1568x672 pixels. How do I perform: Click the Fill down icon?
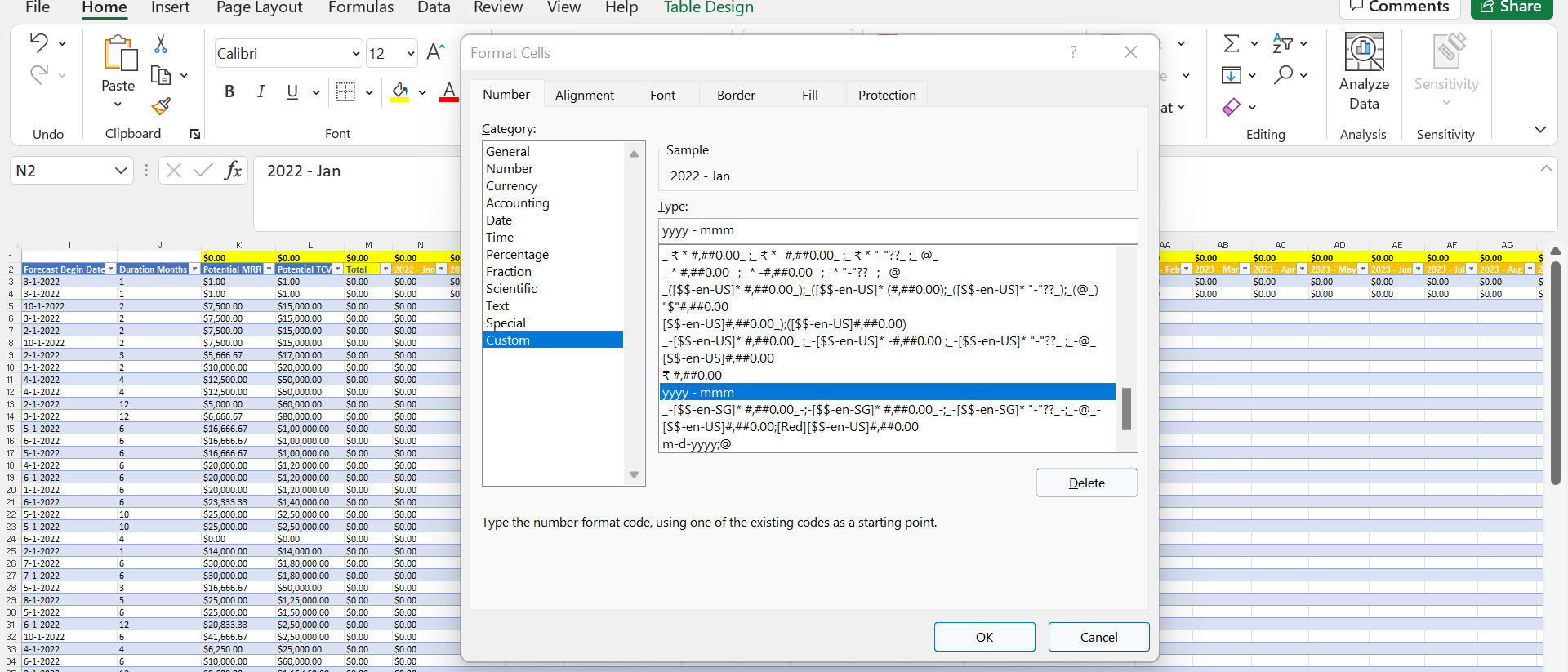(1232, 75)
